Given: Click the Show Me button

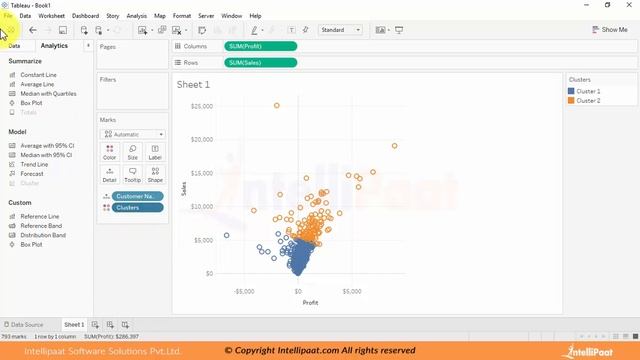Looking at the screenshot, I should tap(610, 30).
